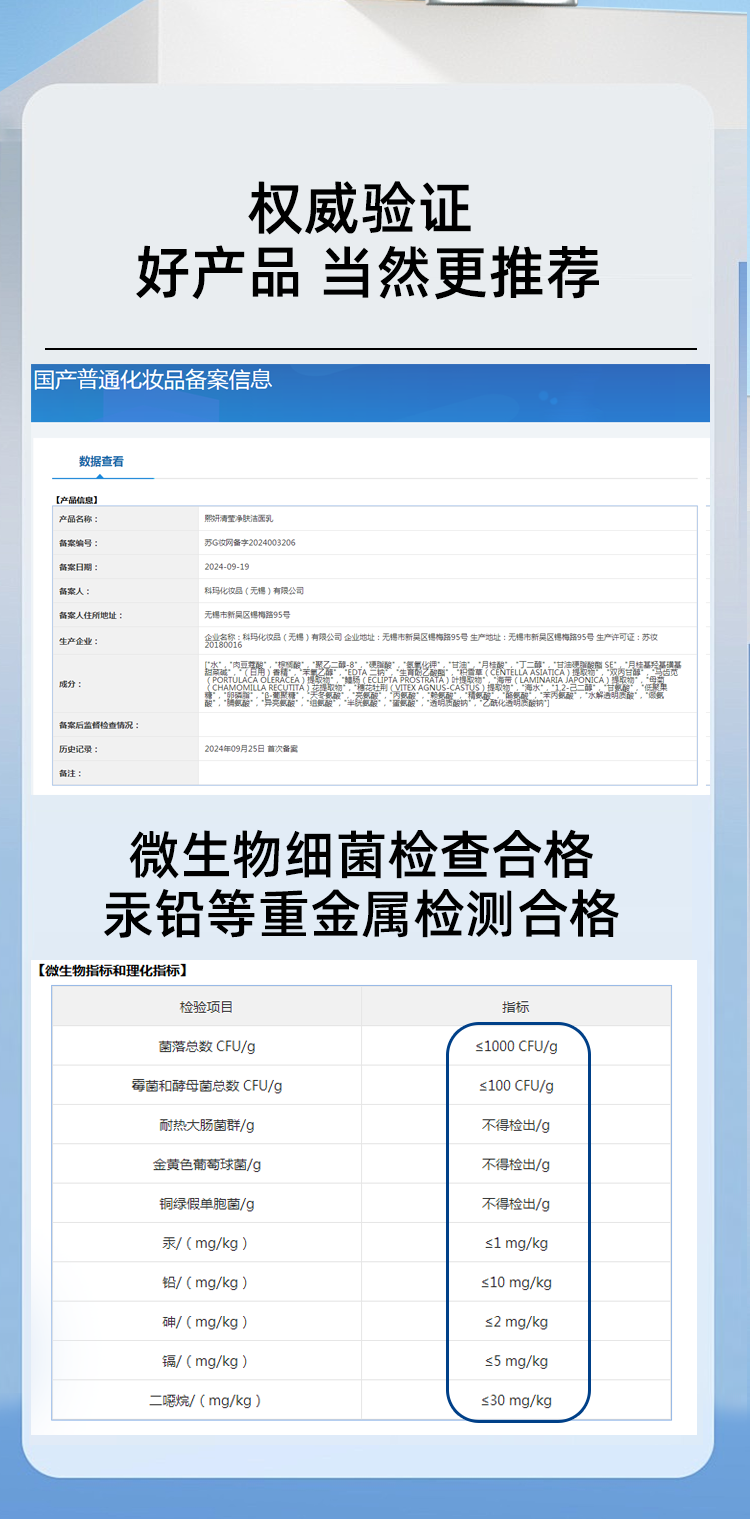Screen dimensions: 750x1519
Task: Click the 指标 column header
Action: pos(516,1007)
